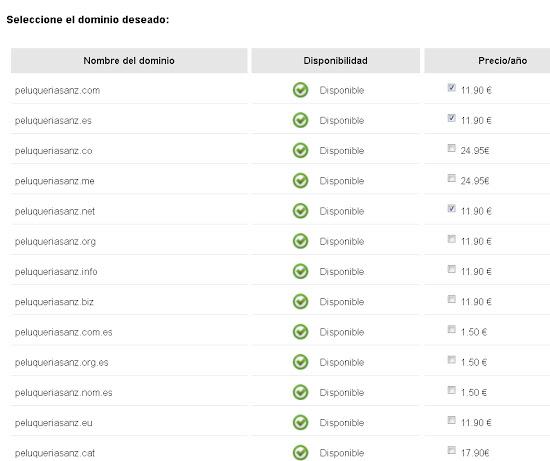Click green check icon beside peluqueriasanz.es
Image resolution: width=550 pixels, height=461 pixels.
[300, 120]
